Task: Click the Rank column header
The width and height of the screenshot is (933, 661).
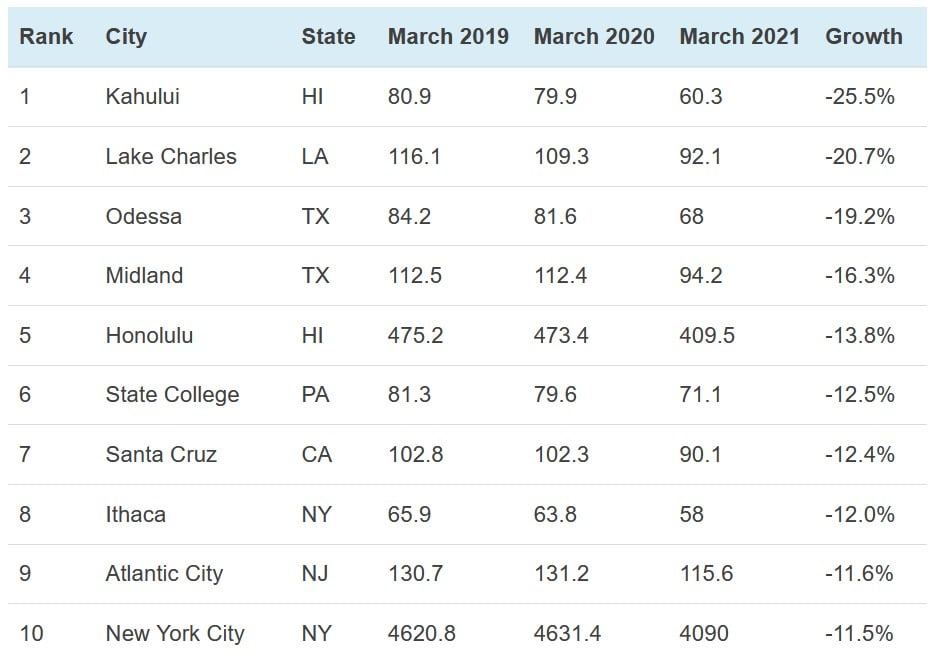Action: point(46,37)
